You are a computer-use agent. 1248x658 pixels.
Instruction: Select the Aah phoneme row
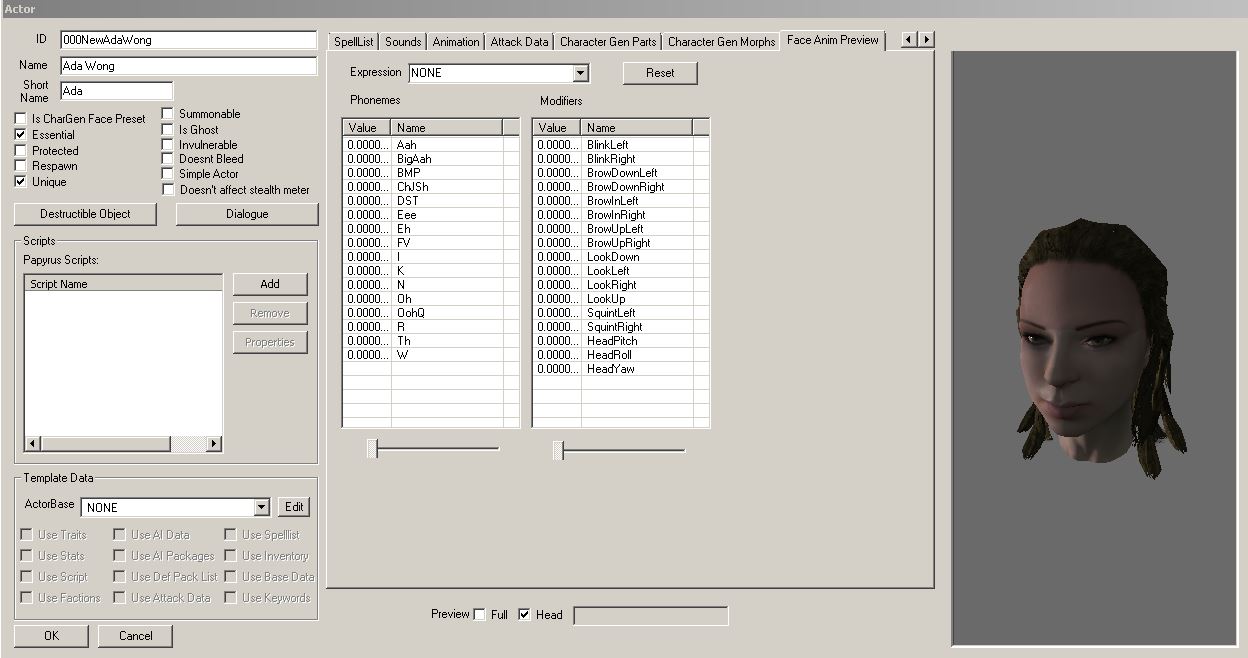pos(431,145)
